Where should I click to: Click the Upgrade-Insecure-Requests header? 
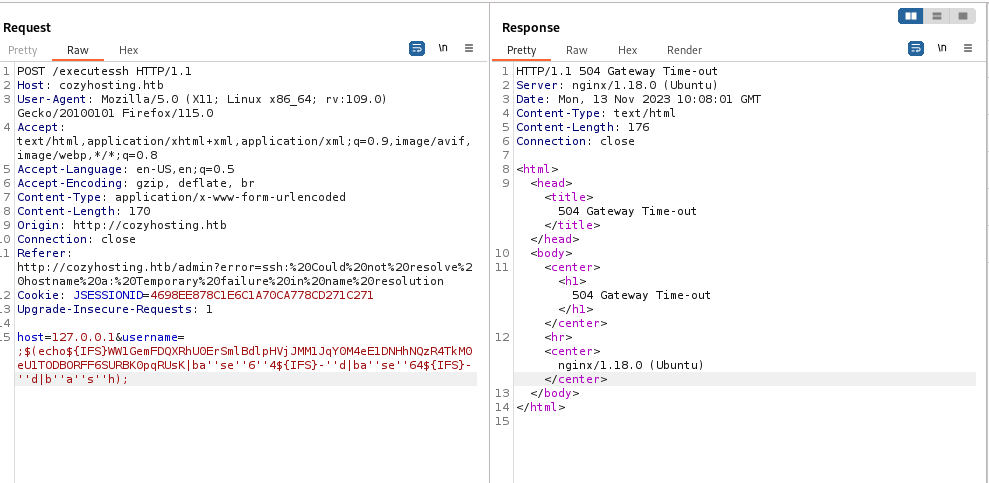[115, 309]
